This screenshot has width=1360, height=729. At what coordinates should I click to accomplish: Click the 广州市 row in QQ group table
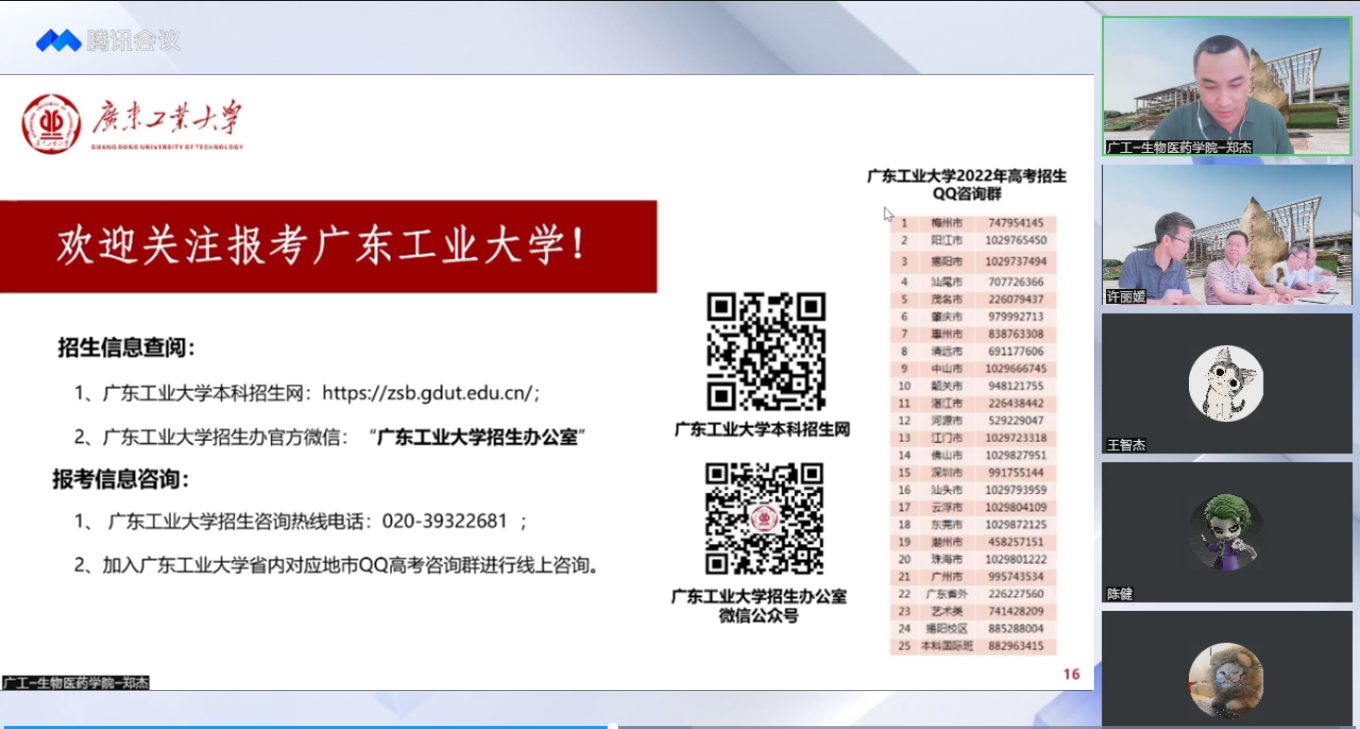pyautogui.click(x=972, y=576)
